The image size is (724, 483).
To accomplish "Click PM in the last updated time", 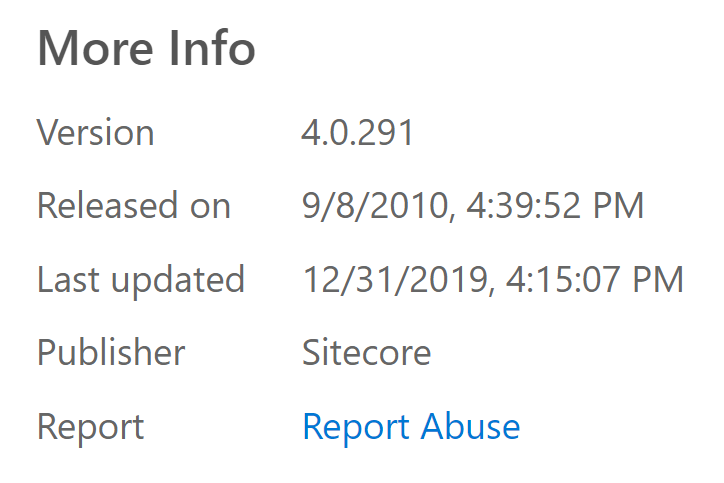I will tap(659, 280).
